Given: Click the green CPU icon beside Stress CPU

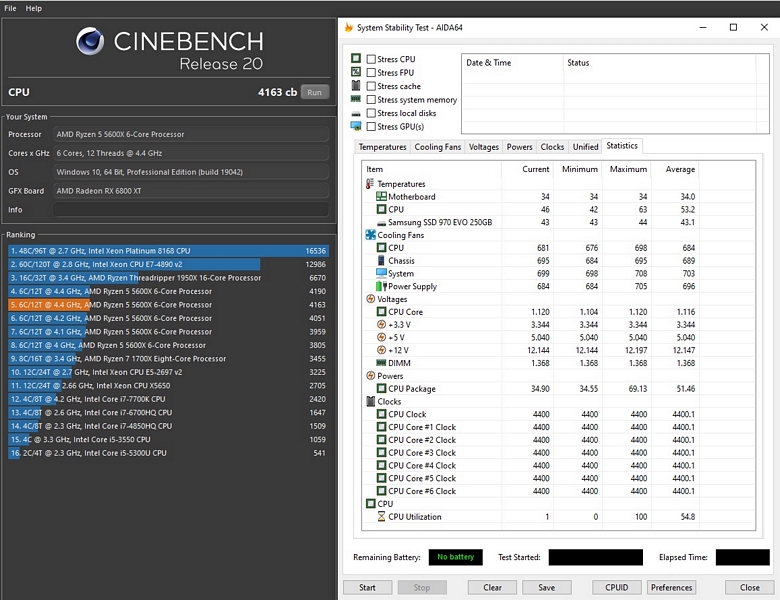Looking at the screenshot, I should coord(356,59).
